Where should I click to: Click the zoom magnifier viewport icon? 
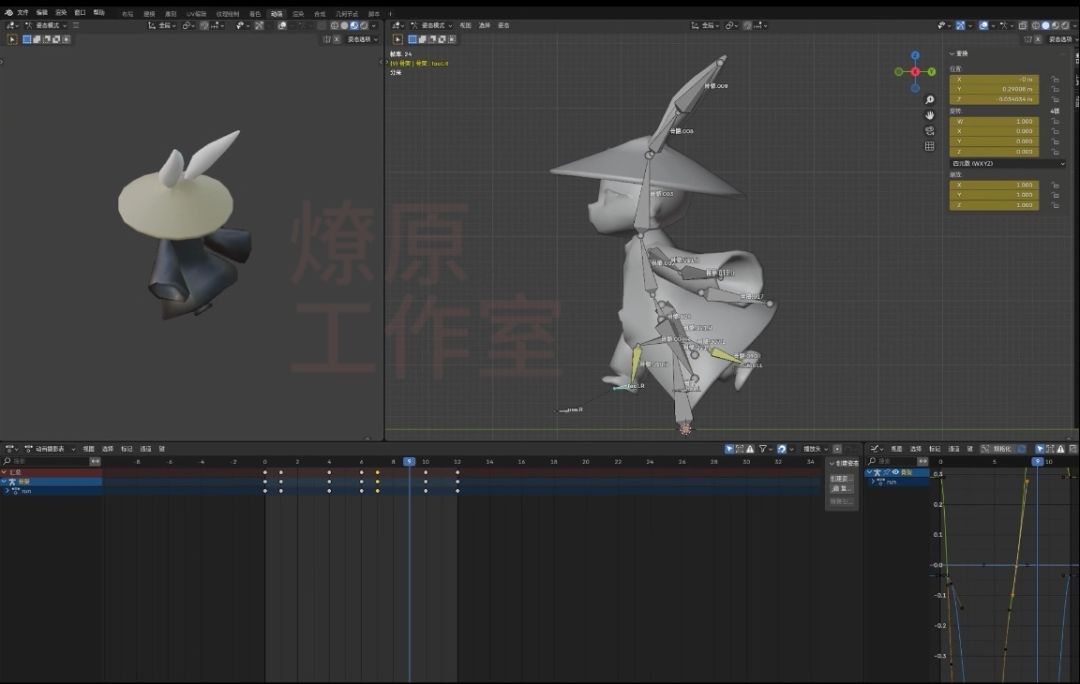point(929,100)
